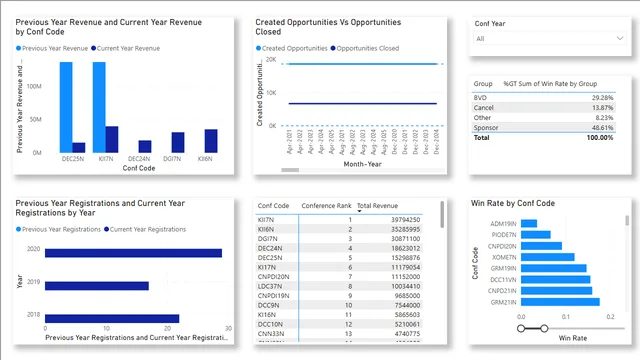640x360 pixels.
Task: Click the Group column header
Action: coord(483,84)
